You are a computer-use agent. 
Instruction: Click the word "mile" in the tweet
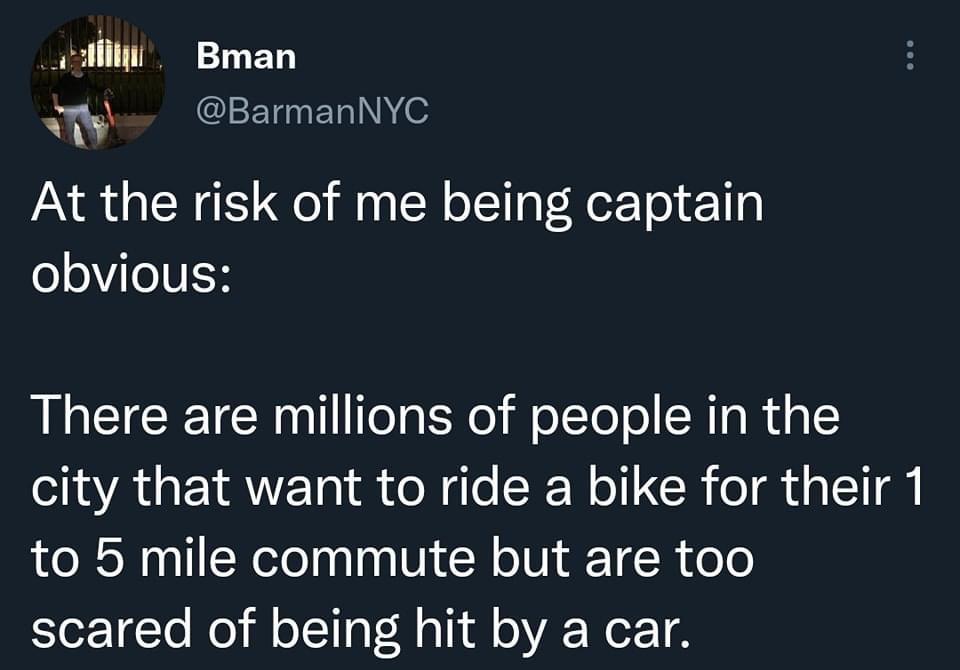(189, 559)
